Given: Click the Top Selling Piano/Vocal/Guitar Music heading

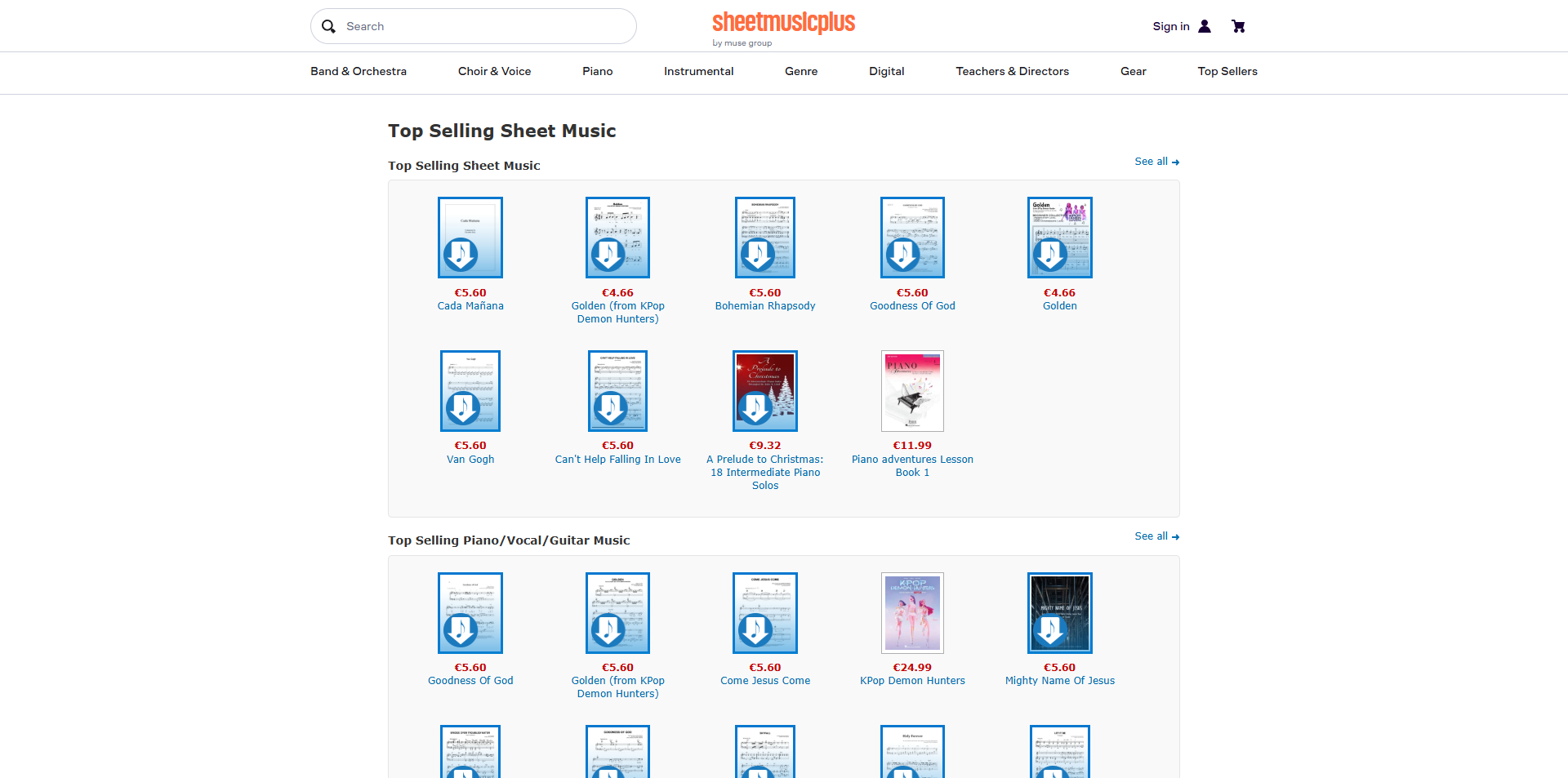Looking at the screenshot, I should (x=509, y=540).
